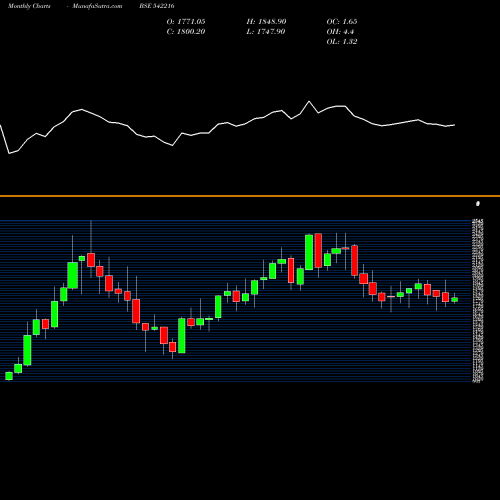Click the highest peak of the white line chart
The image size is (500, 500).
309,101
